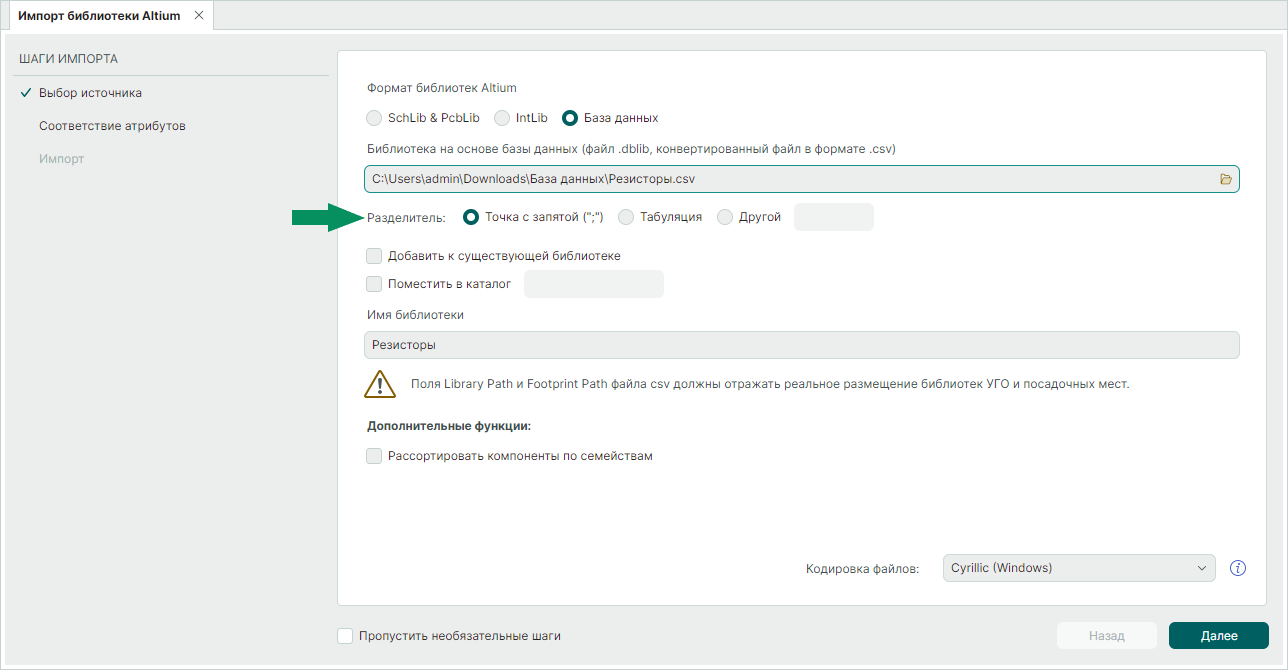Image resolution: width=1288 pixels, height=670 pixels.
Task: Enable Рассортировать компоненты по семействам
Action: pos(375,456)
